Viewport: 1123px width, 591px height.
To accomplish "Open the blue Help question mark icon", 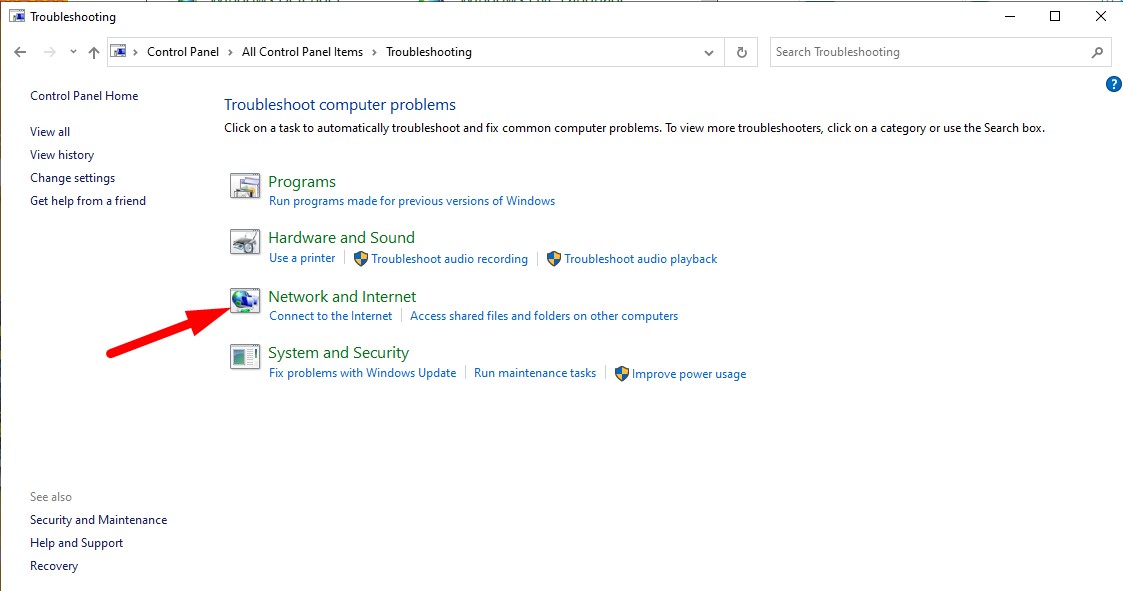I will pos(1113,84).
